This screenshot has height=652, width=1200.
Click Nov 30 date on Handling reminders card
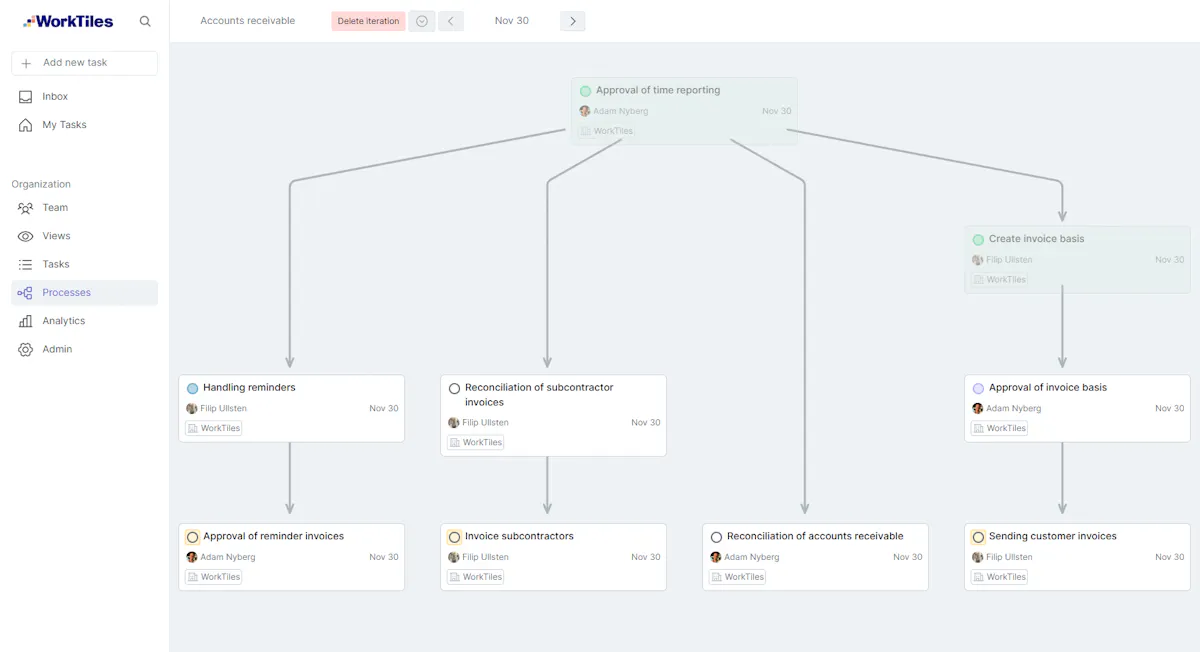(x=384, y=408)
